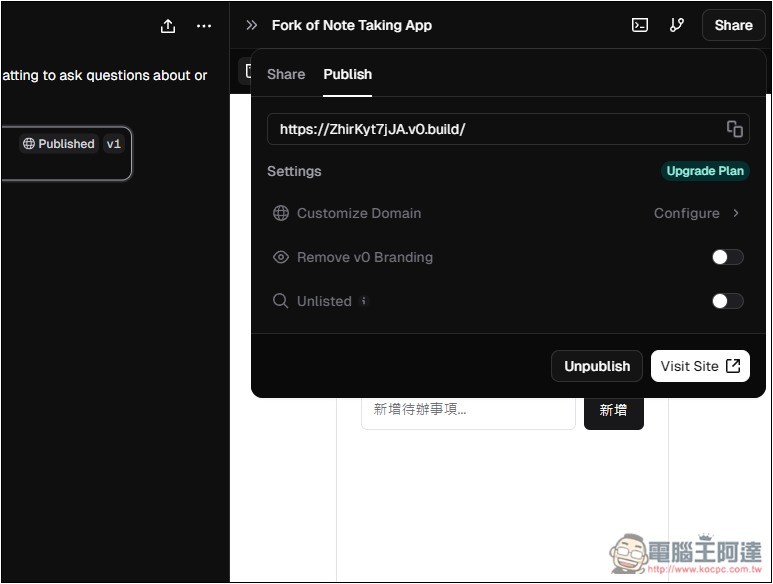Screen dimensions: 773x584
Task: Open the three-dots more options menu
Action: tap(204, 26)
